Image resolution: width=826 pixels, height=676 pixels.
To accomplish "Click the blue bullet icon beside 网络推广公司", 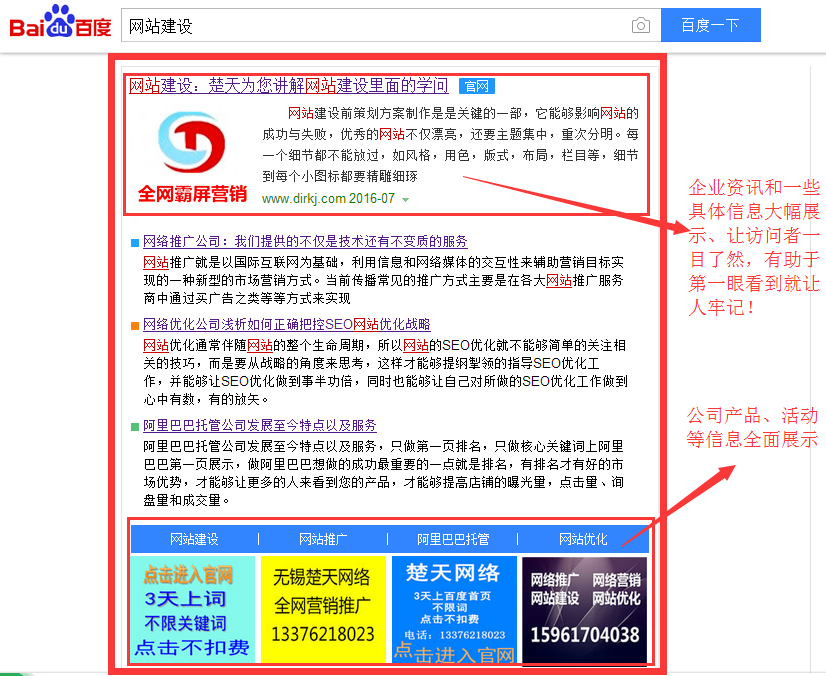I will [135, 242].
